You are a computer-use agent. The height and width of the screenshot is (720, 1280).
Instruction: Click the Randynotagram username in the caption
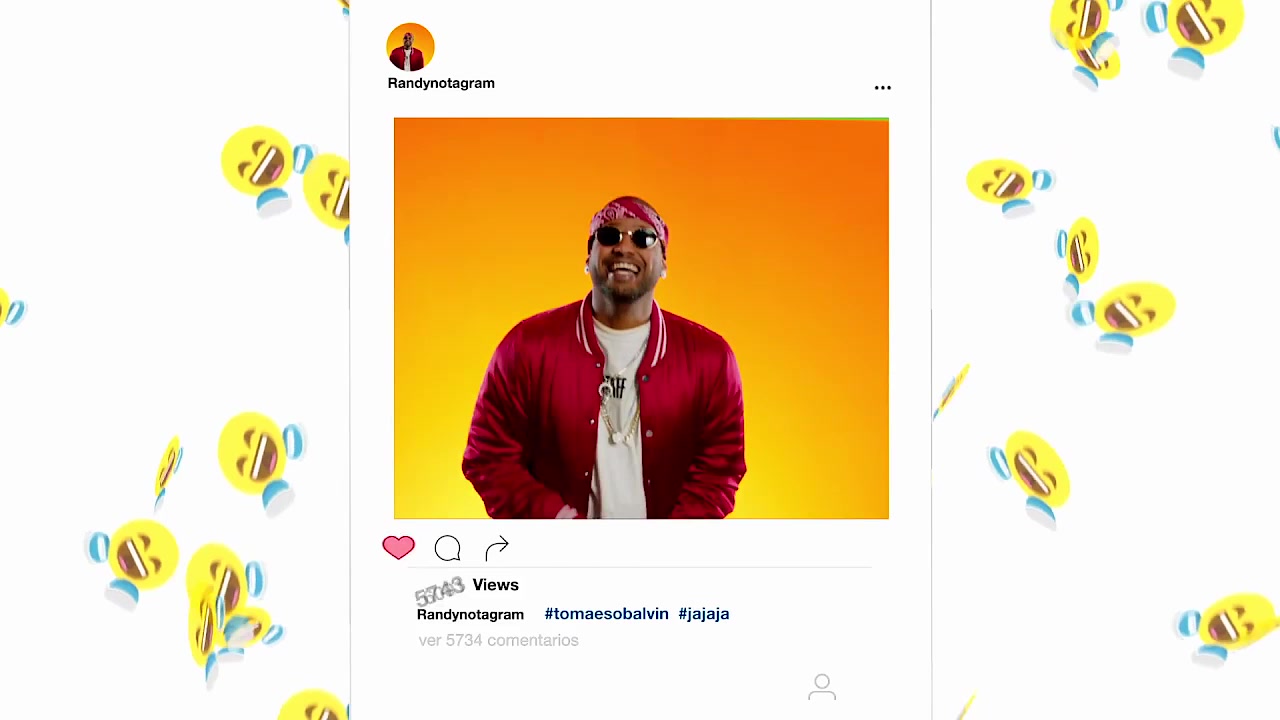[470, 614]
